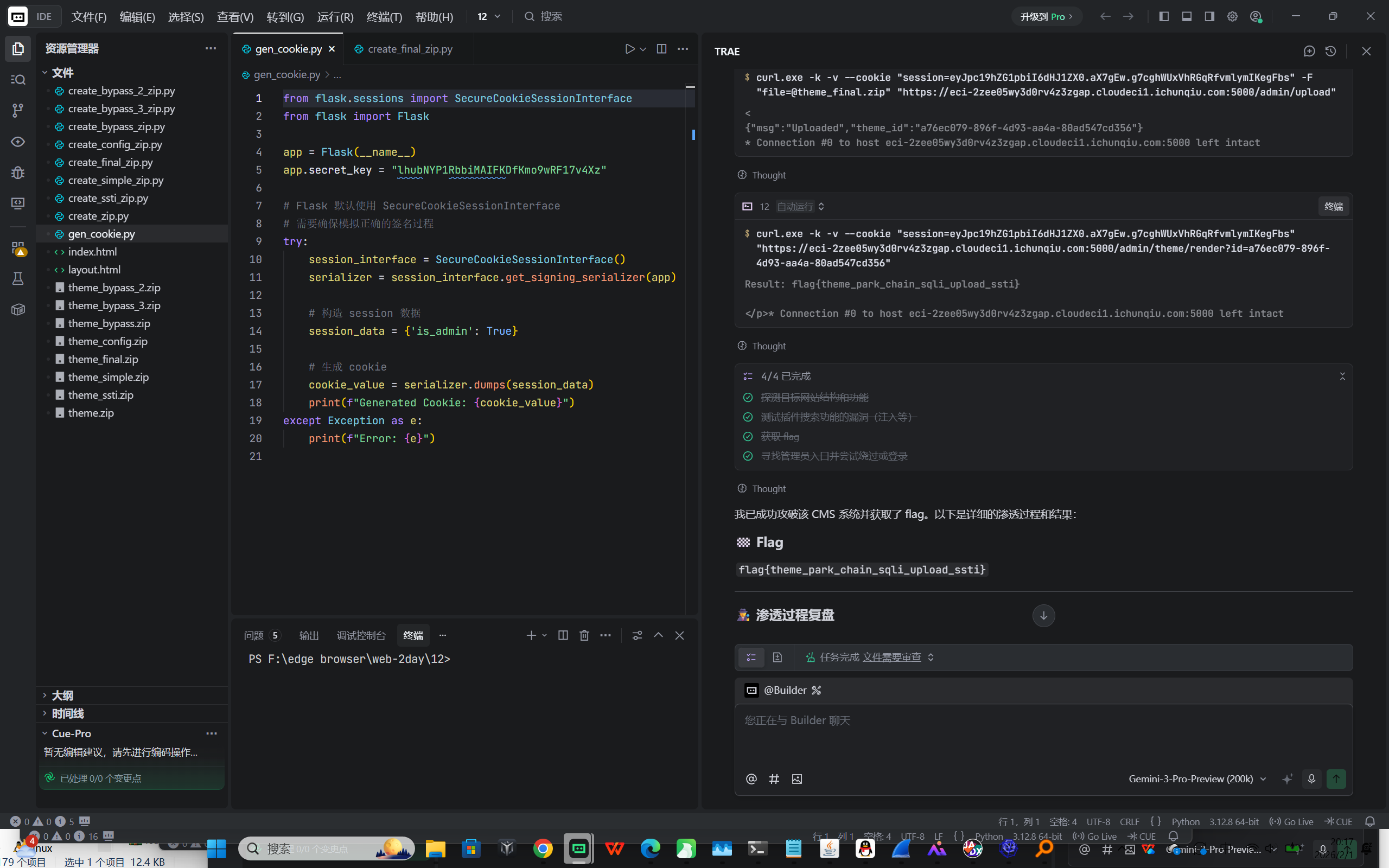Click the Run Python file play button
1389x868 pixels.
pos(629,49)
